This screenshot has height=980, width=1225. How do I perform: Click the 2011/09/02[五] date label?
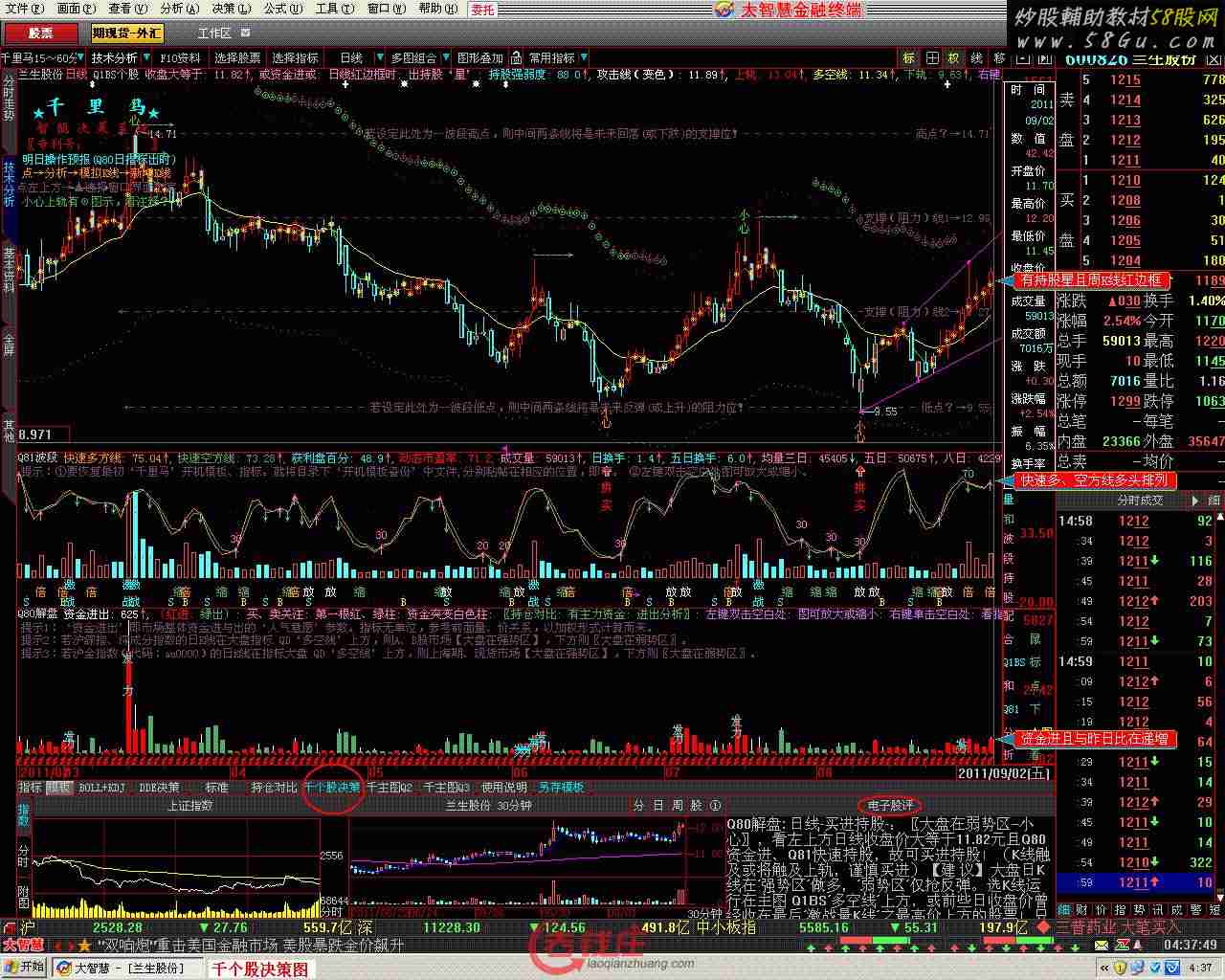tap(1005, 771)
